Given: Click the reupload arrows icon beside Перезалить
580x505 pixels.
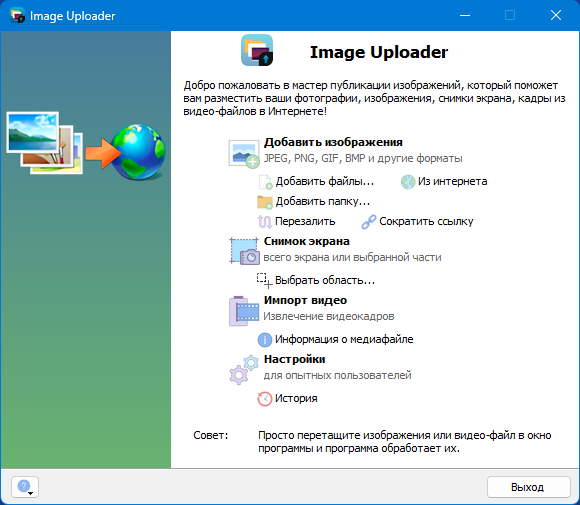Looking at the screenshot, I should click(265, 222).
